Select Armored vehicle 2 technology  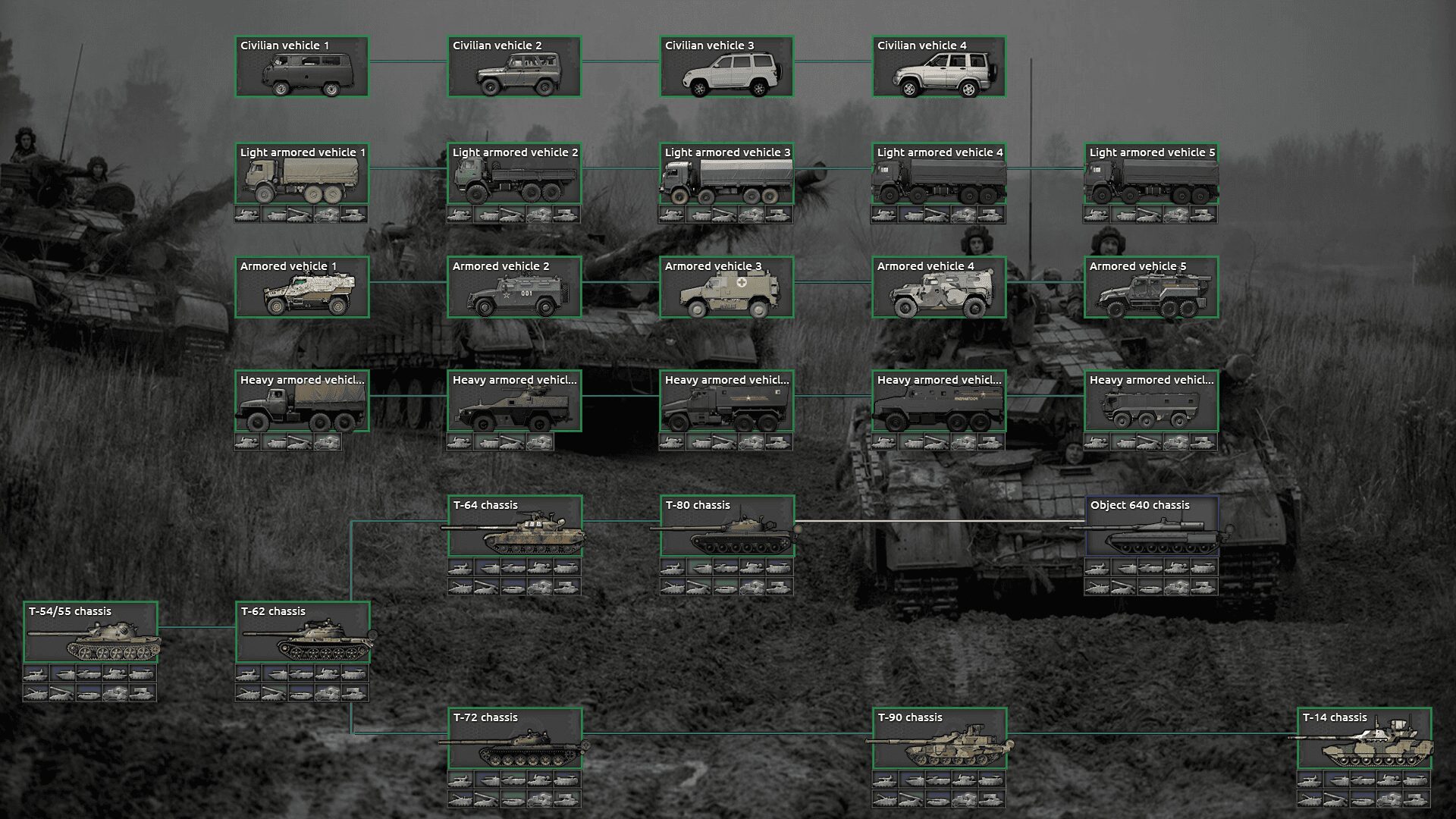[x=514, y=287]
